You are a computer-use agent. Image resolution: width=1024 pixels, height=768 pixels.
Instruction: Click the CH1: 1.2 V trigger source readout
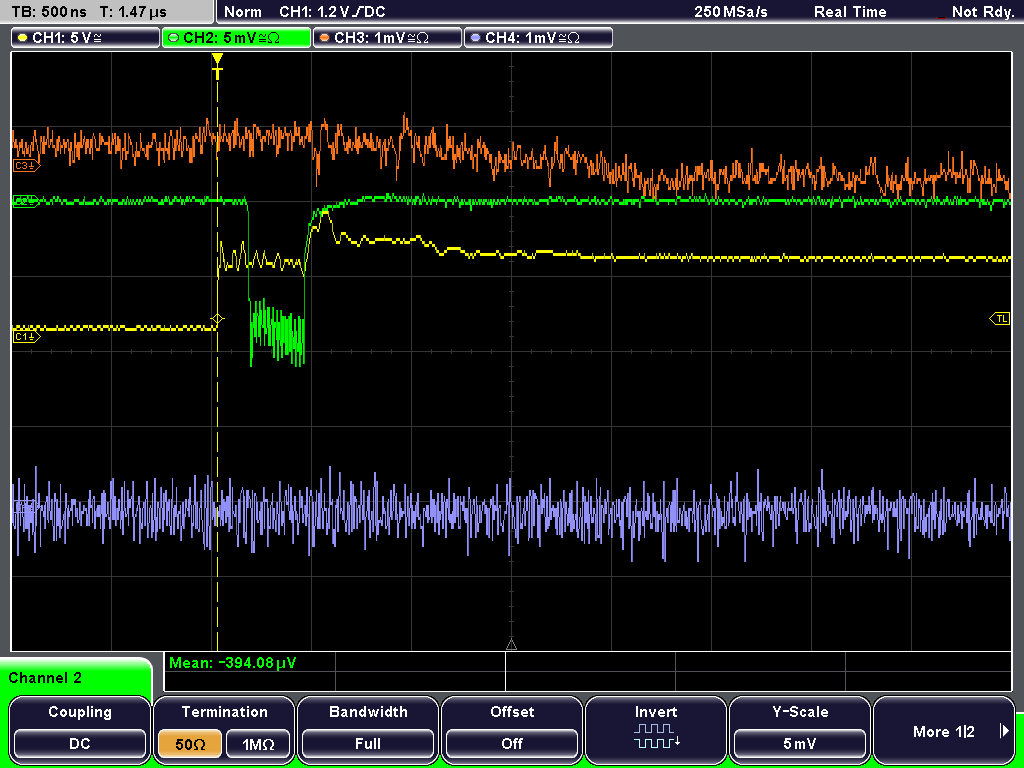coord(332,12)
